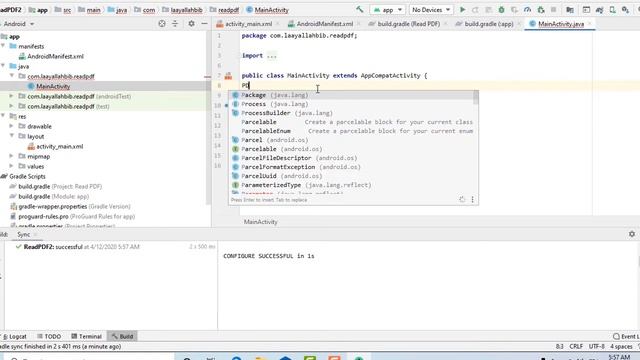Screen dimensions: 640x360
Task: Collapse the res folder
Action: coord(3,116)
